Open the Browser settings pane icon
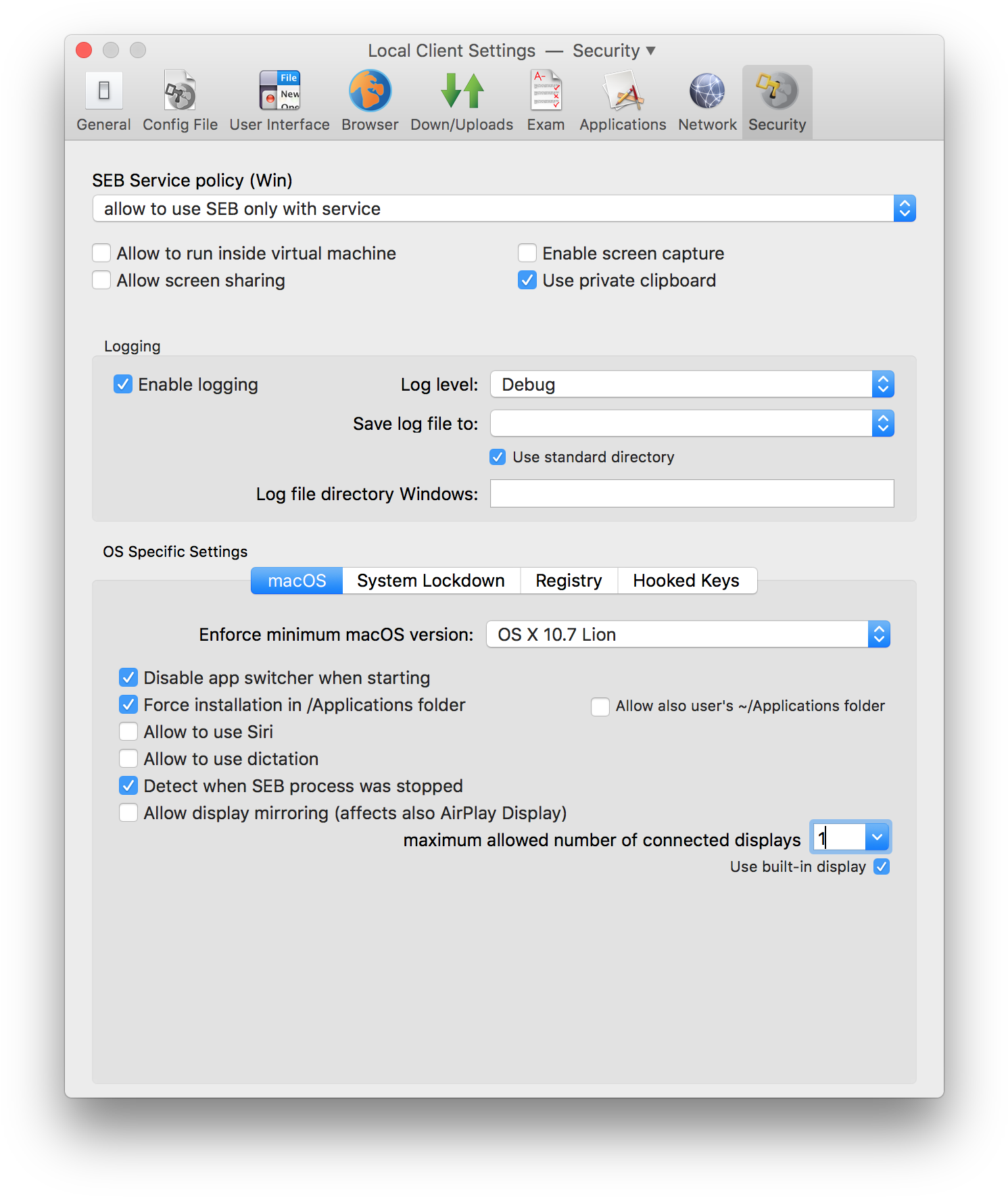 point(370,91)
